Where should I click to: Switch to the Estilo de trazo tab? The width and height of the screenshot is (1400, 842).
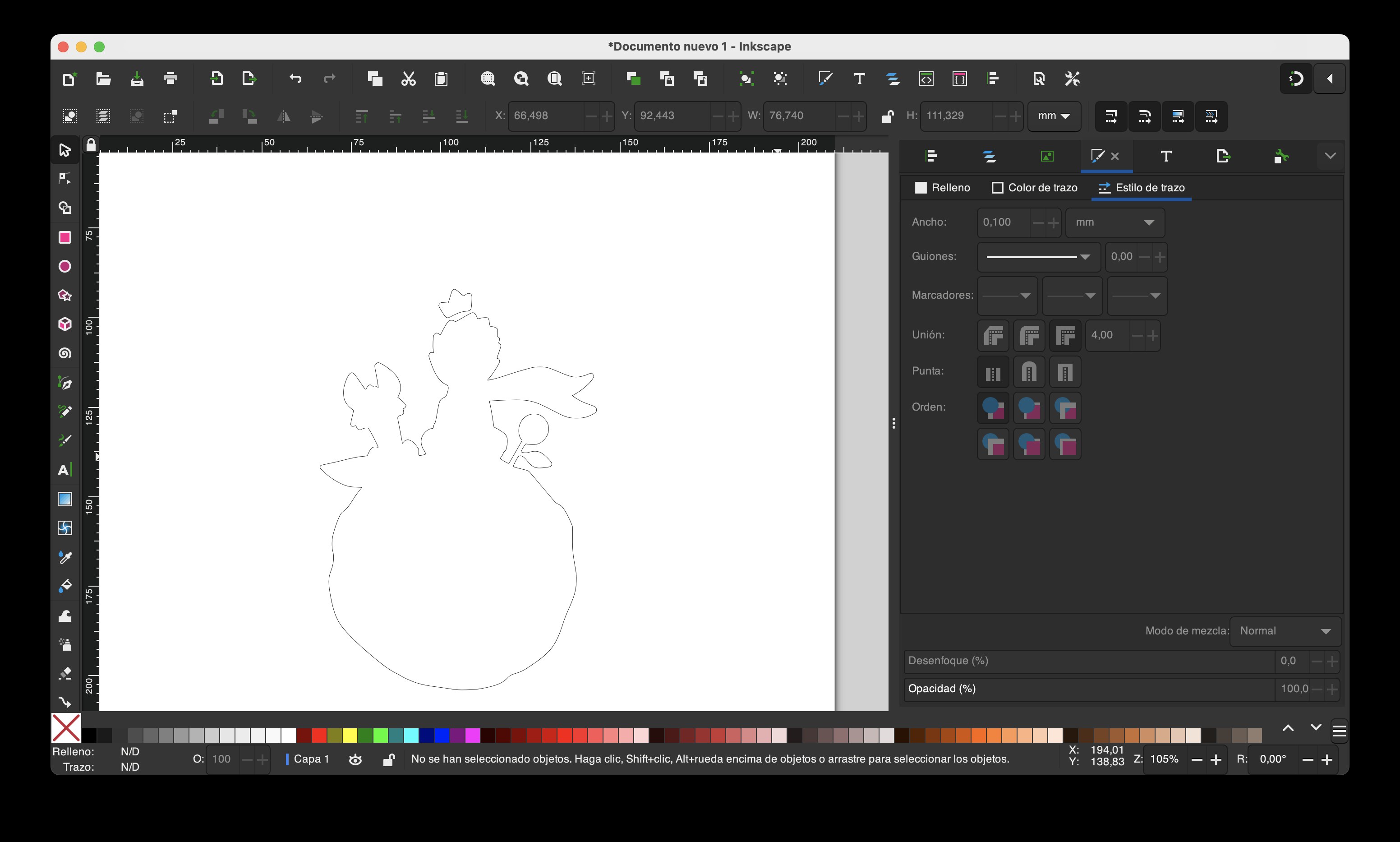pyautogui.click(x=1142, y=188)
